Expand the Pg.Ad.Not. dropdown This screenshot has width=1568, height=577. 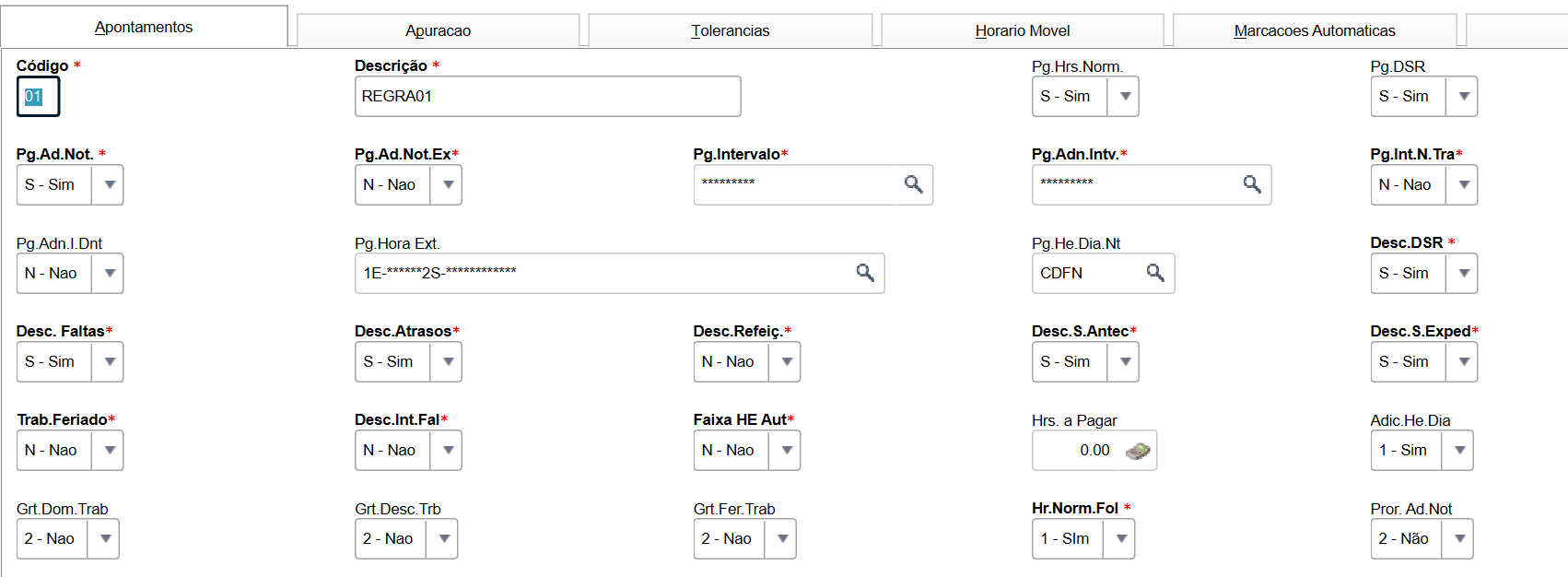[110, 185]
